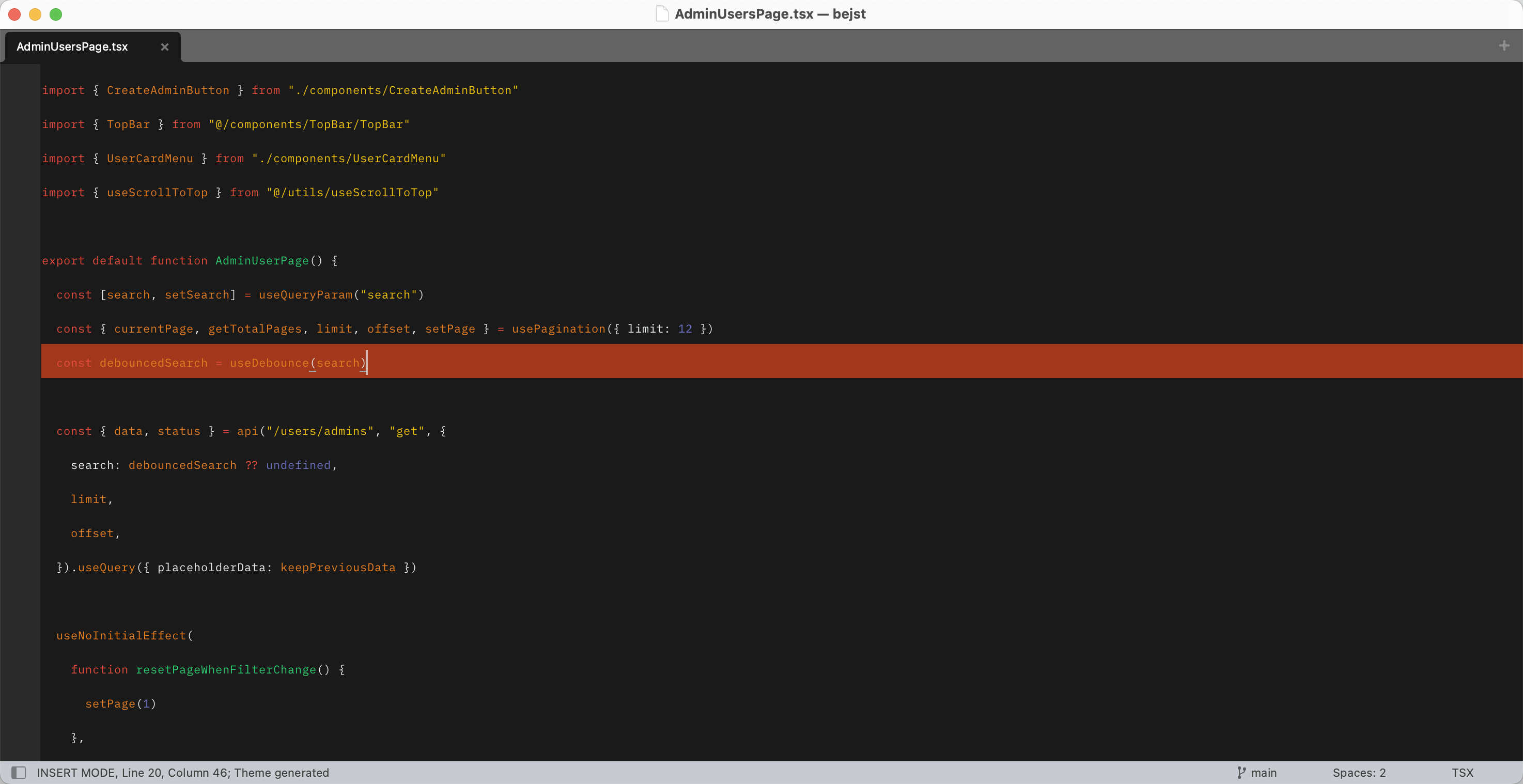Click getTotalPages in destructuring
1523x784 pixels.
point(255,329)
